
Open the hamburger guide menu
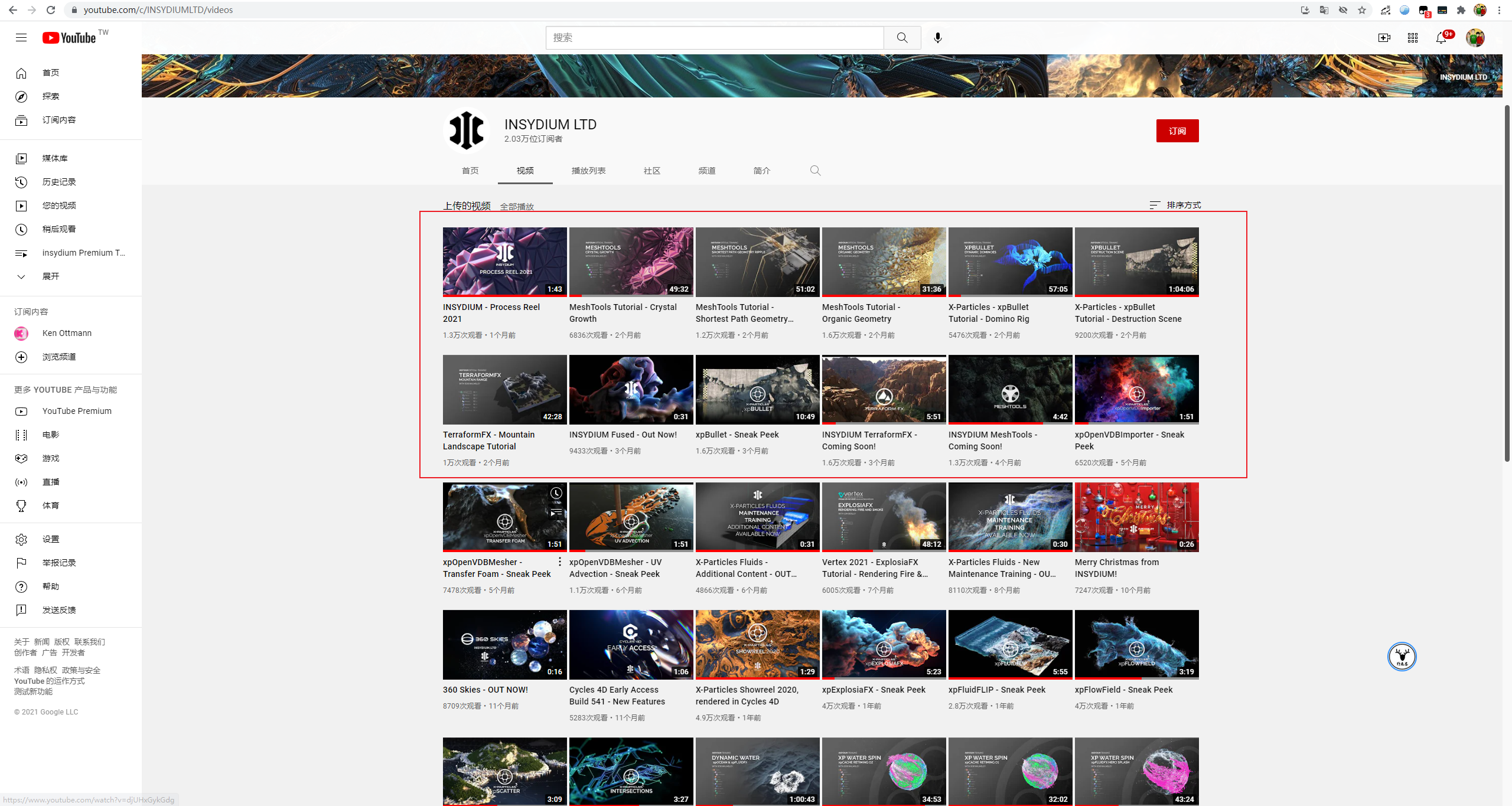[21, 38]
